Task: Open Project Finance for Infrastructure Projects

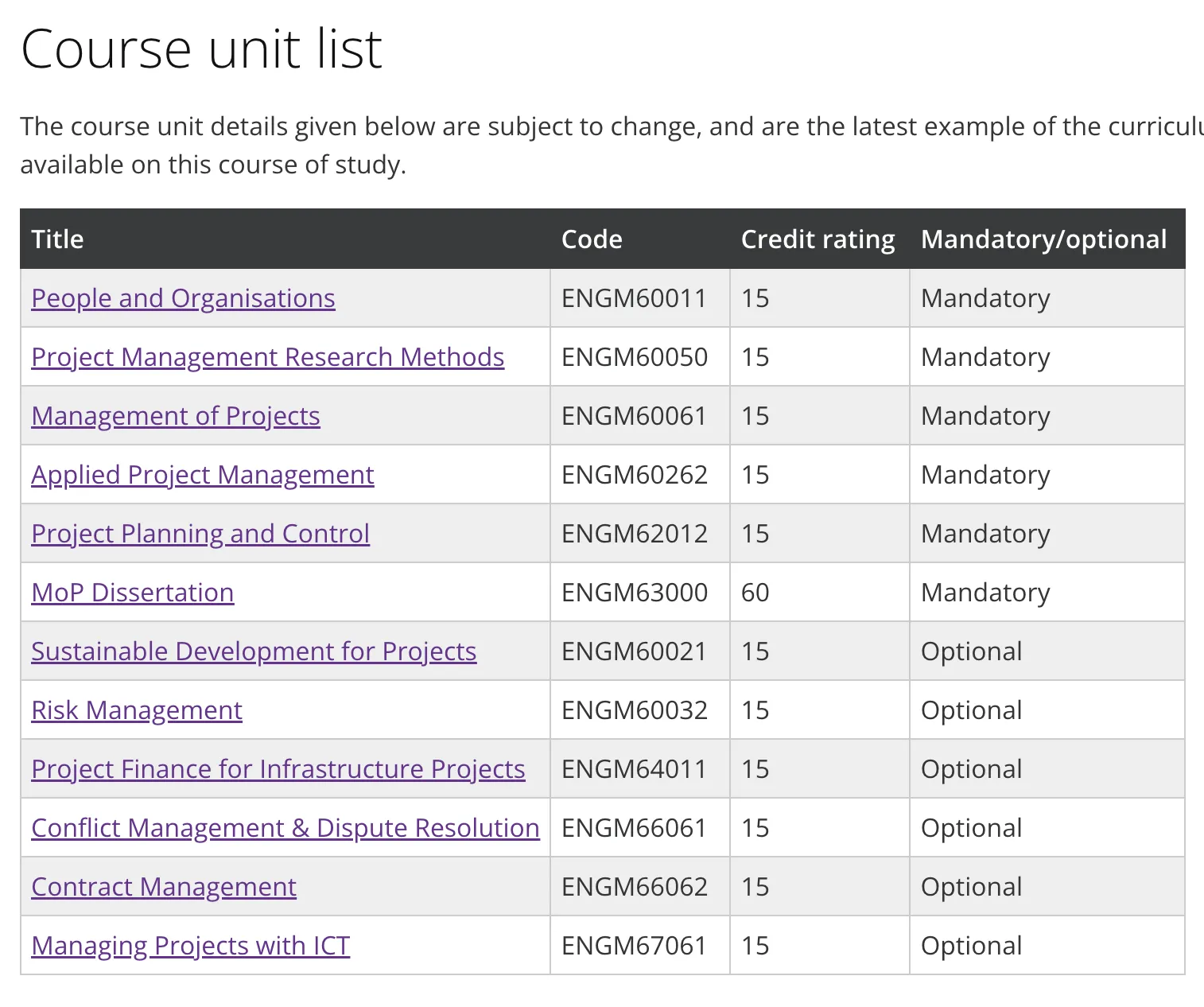Action: pyautogui.click(x=278, y=769)
